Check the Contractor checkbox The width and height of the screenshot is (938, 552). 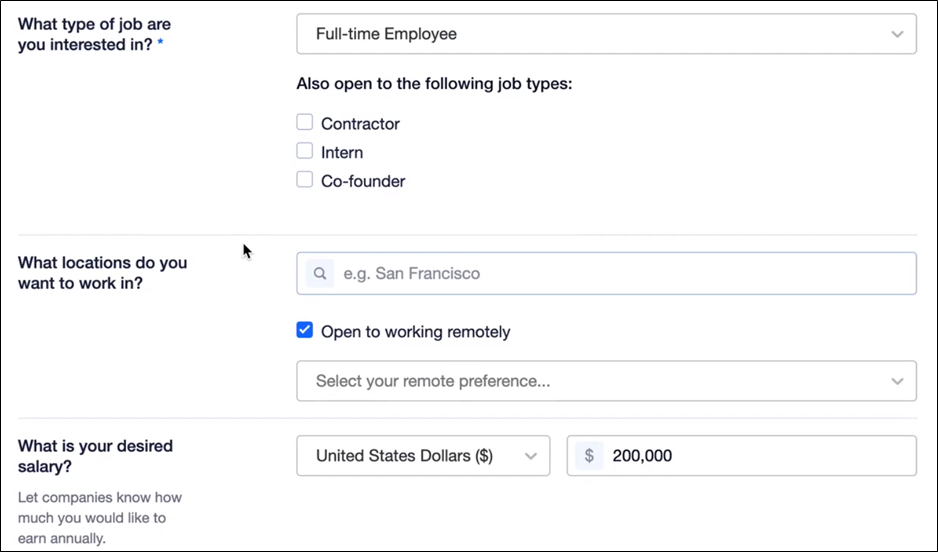(304, 122)
